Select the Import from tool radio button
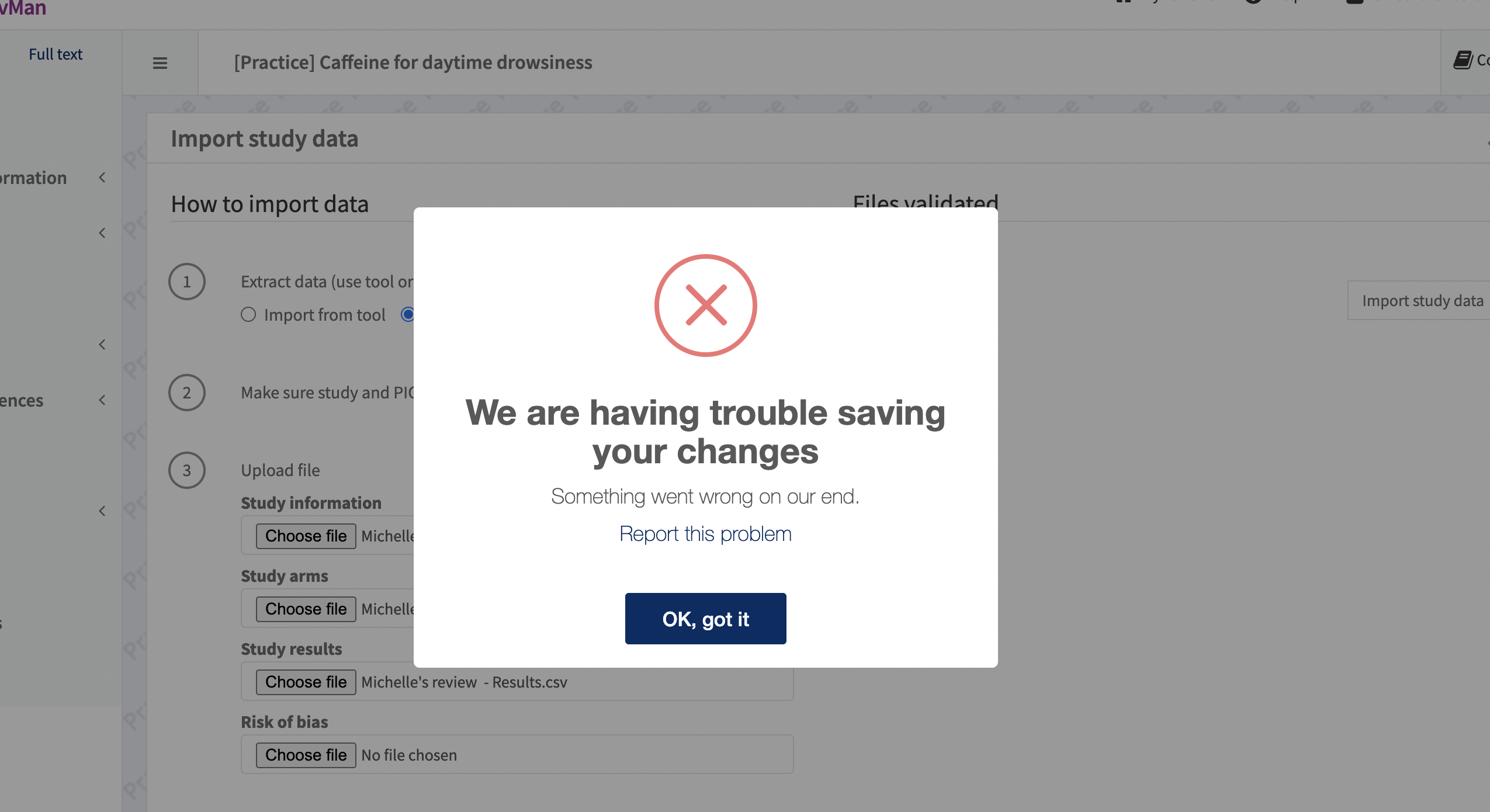Image resolution: width=1490 pixels, height=812 pixels. click(248, 315)
